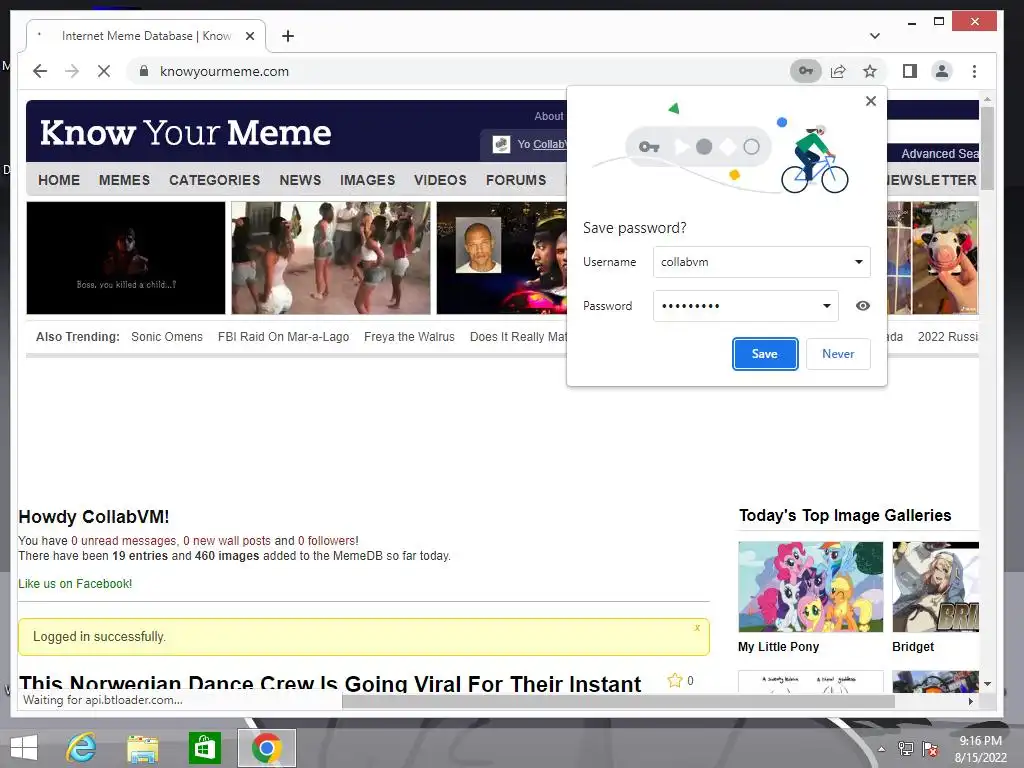Expand the Username dropdown arrow

859,262
